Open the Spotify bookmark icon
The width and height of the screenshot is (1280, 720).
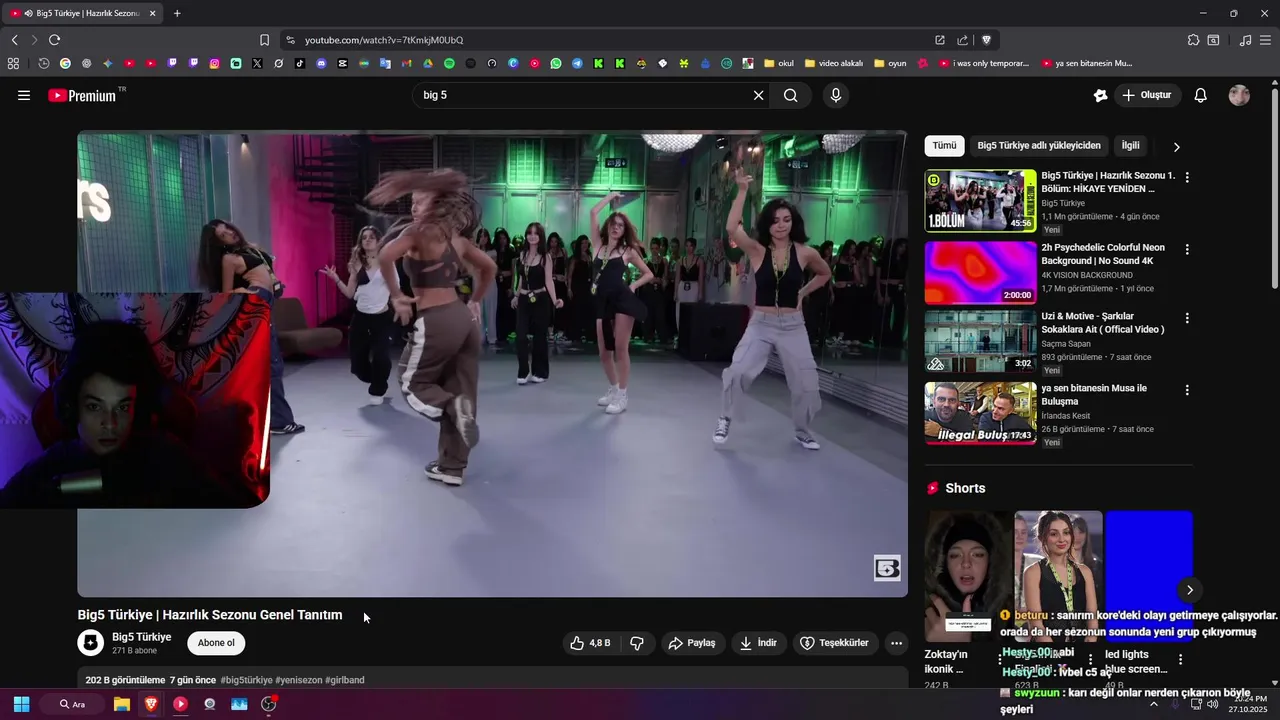(x=449, y=63)
